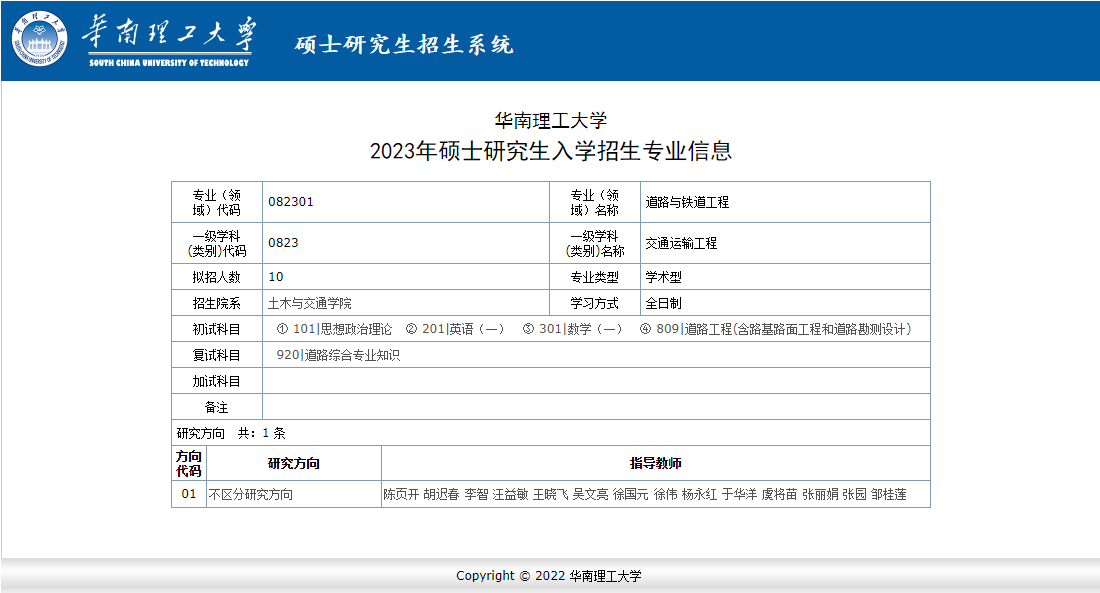1100x593 pixels.
Task: Click exam subject 101|思想政治理论
Action: tap(335, 329)
